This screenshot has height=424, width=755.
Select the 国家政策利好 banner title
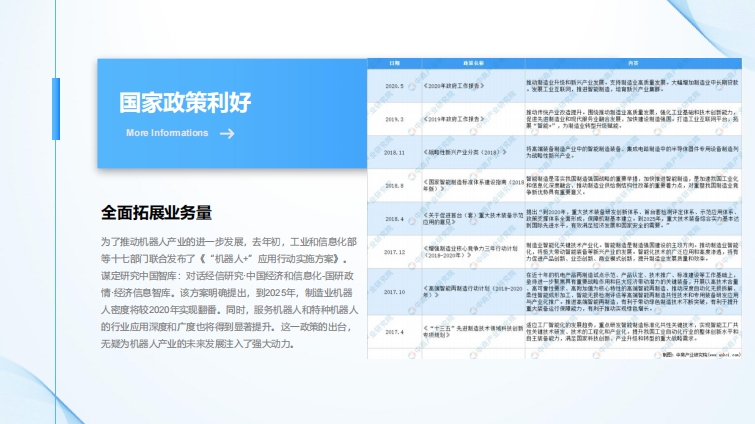click(185, 102)
